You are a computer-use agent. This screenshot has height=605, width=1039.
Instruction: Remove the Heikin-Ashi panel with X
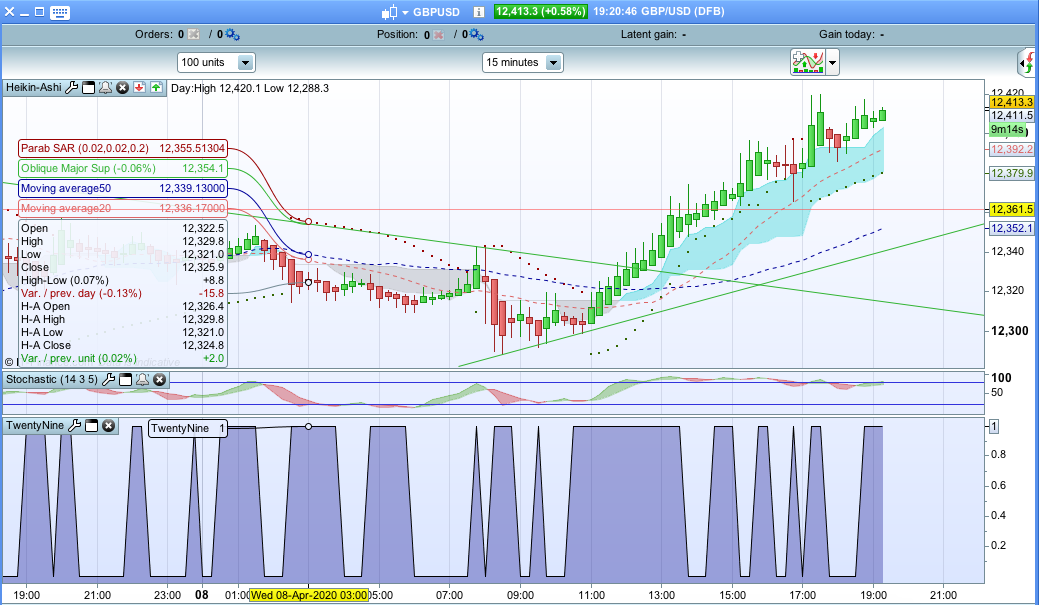click(x=123, y=87)
